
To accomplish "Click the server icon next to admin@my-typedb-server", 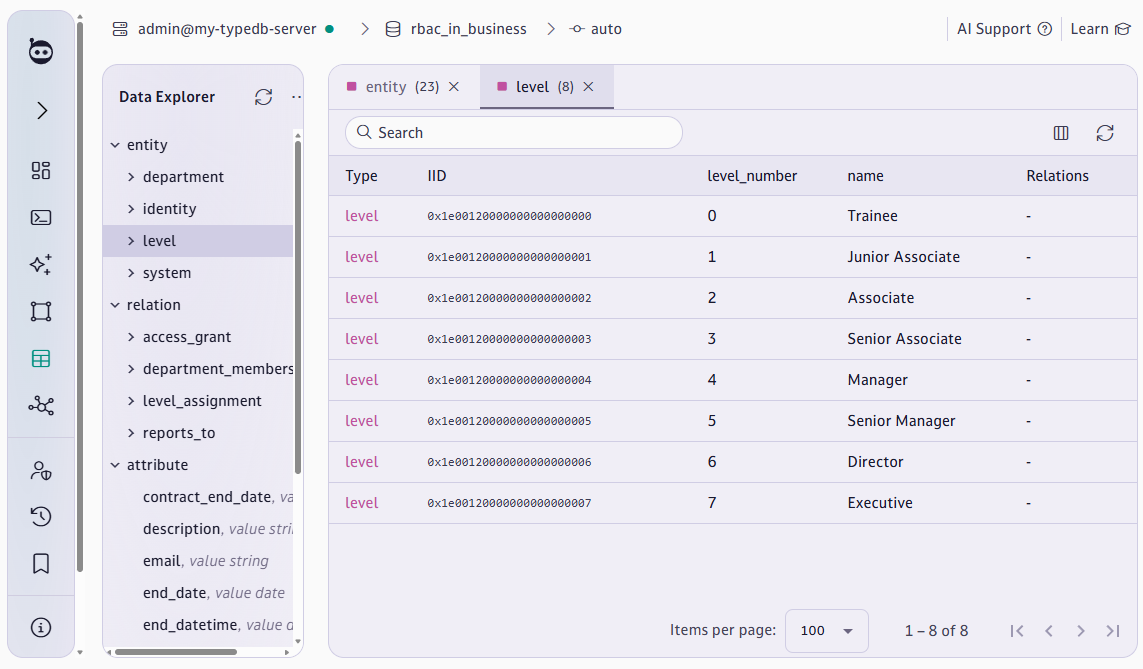I will click(120, 29).
